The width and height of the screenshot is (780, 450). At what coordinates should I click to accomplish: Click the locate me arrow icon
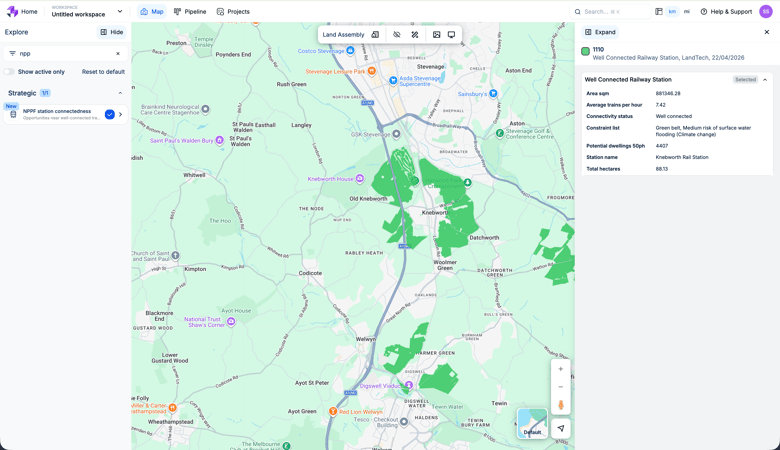(x=561, y=428)
